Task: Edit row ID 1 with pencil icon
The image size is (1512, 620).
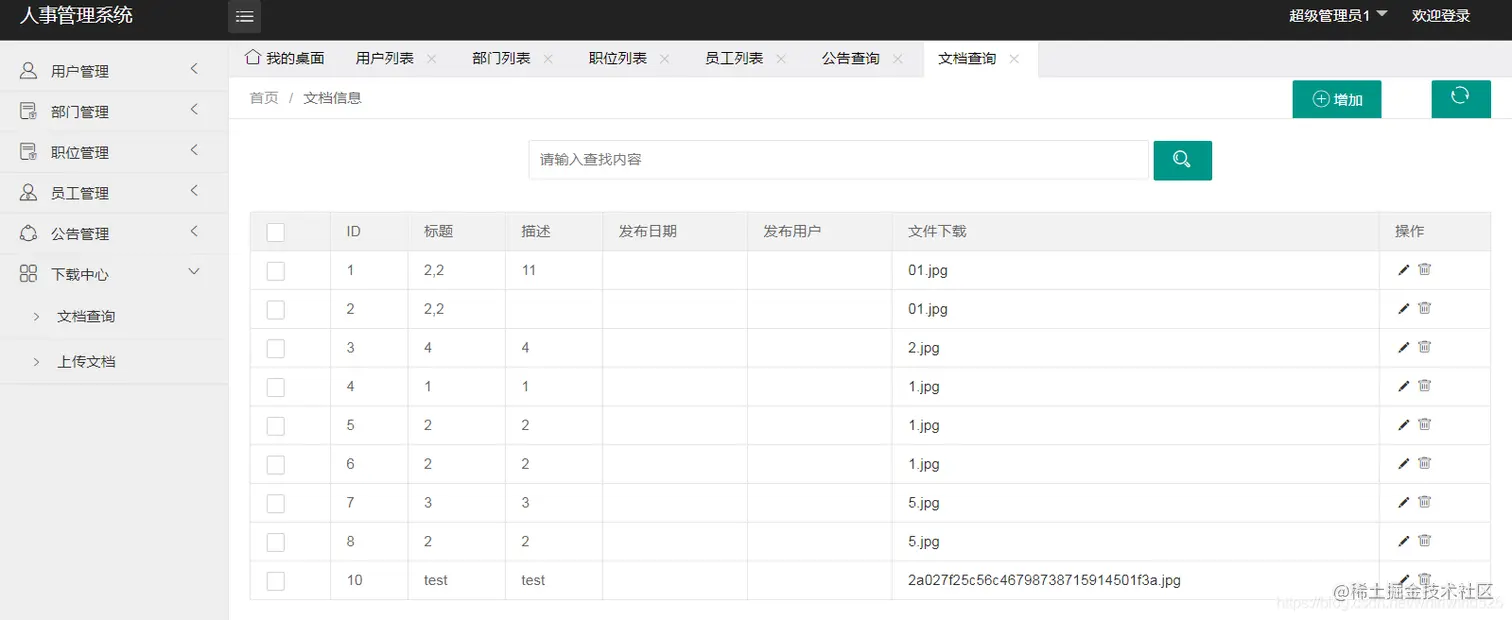Action: point(1404,269)
